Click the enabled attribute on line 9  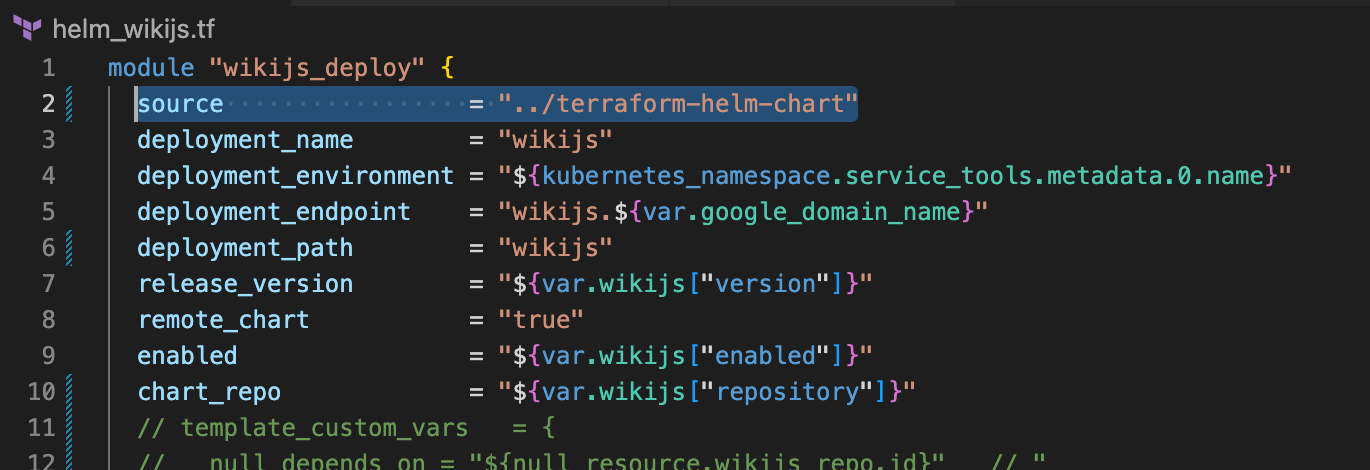click(x=187, y=356)
